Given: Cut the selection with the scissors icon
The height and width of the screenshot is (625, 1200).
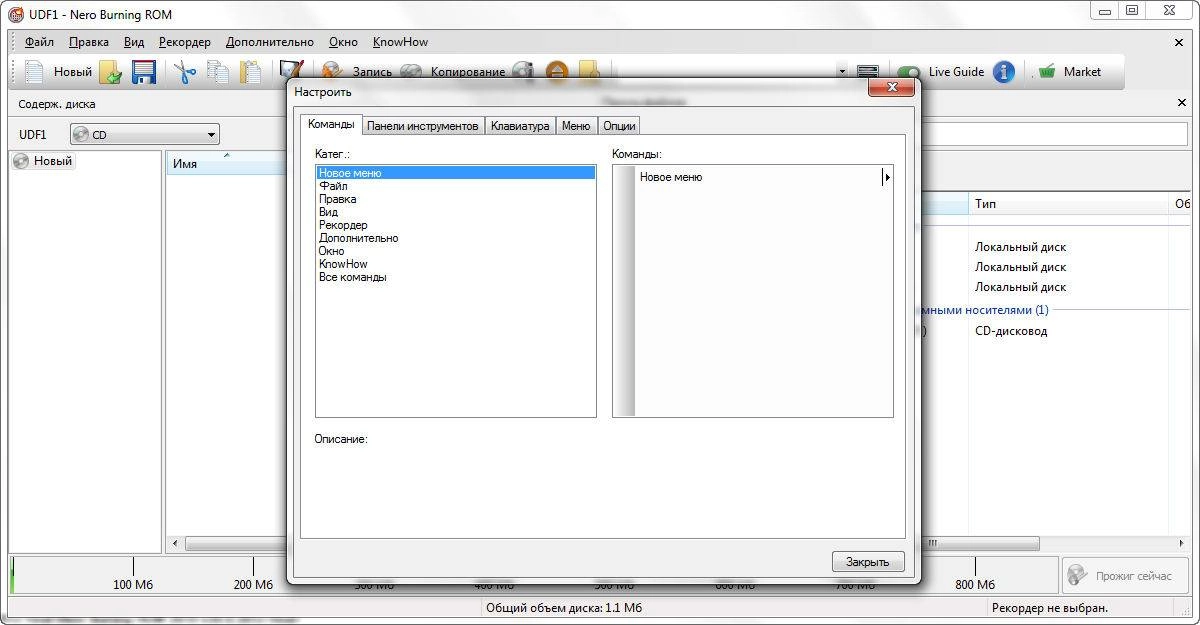Looking at the screenshot, I should tap(185, 72).
